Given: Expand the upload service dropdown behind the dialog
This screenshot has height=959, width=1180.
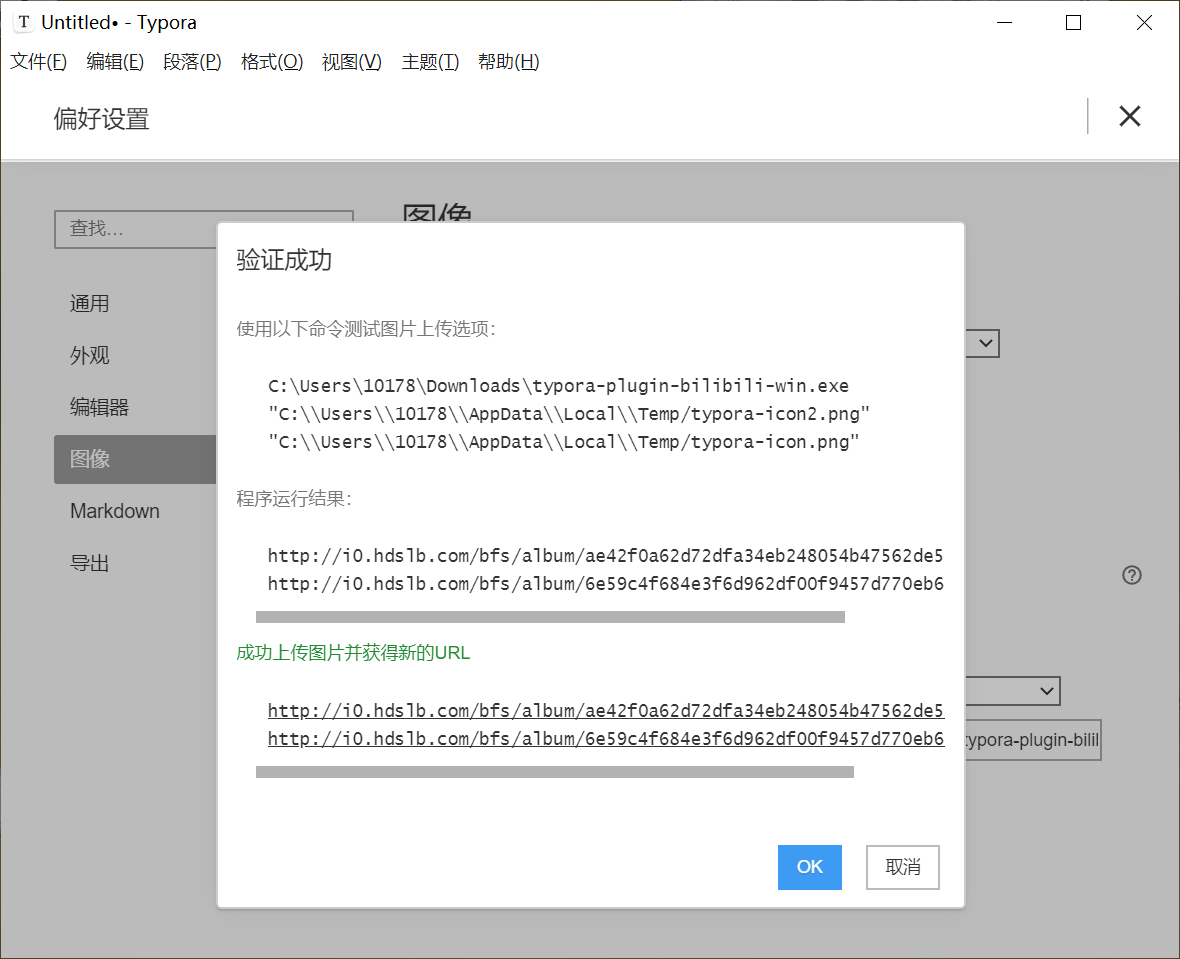Looking at the screenshot, I should (1013, 691).
